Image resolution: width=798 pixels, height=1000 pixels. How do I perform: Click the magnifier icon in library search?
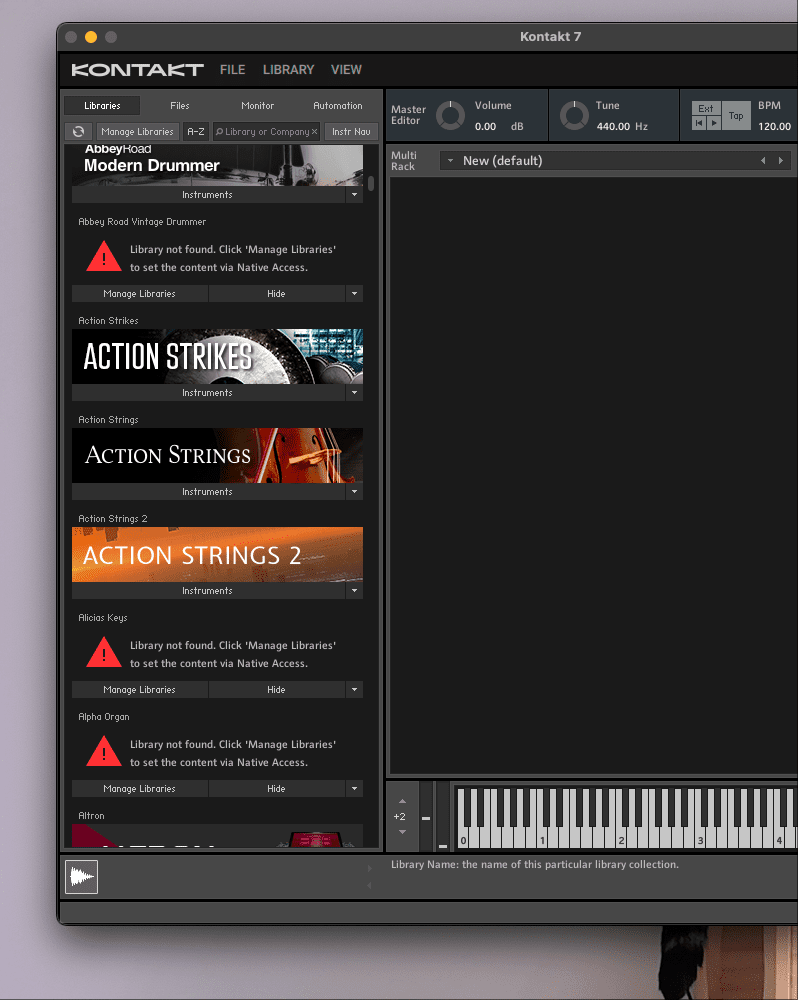click(219, 131)
